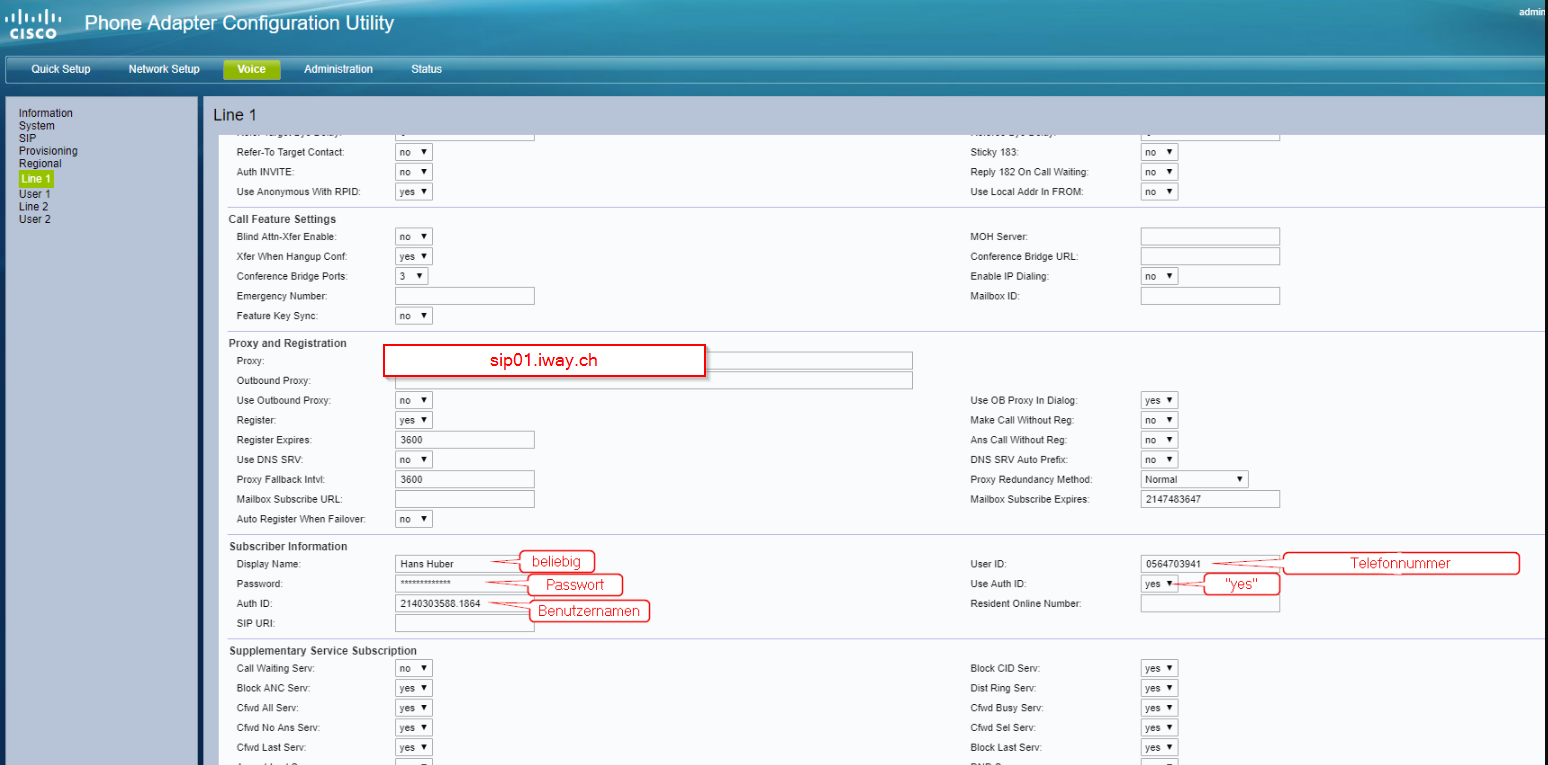1548x765 pixels.
Task: Expand the Use Outbound Proxy dropdown
Action: [x=414, y=400]
